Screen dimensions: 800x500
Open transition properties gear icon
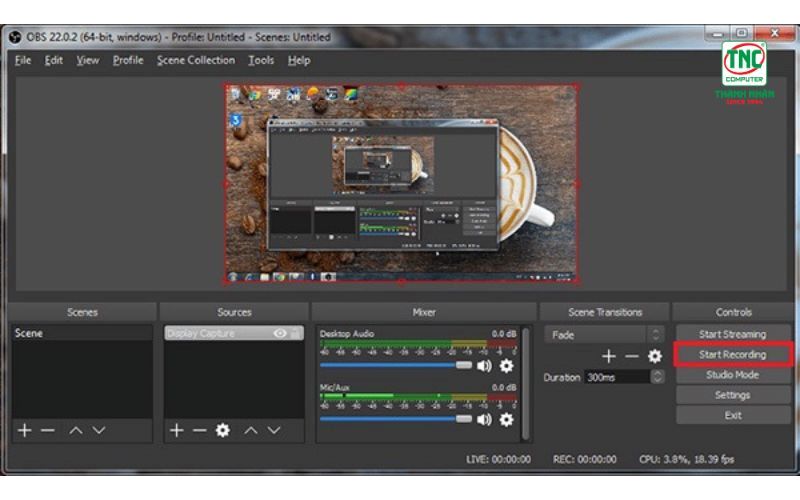[x=655, y=356]
